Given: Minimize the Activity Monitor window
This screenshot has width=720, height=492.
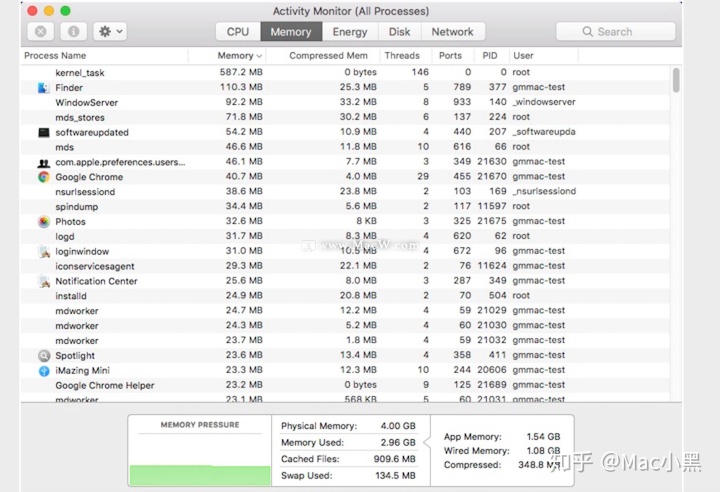Looking at the screenshot, I should coord(49,11).
